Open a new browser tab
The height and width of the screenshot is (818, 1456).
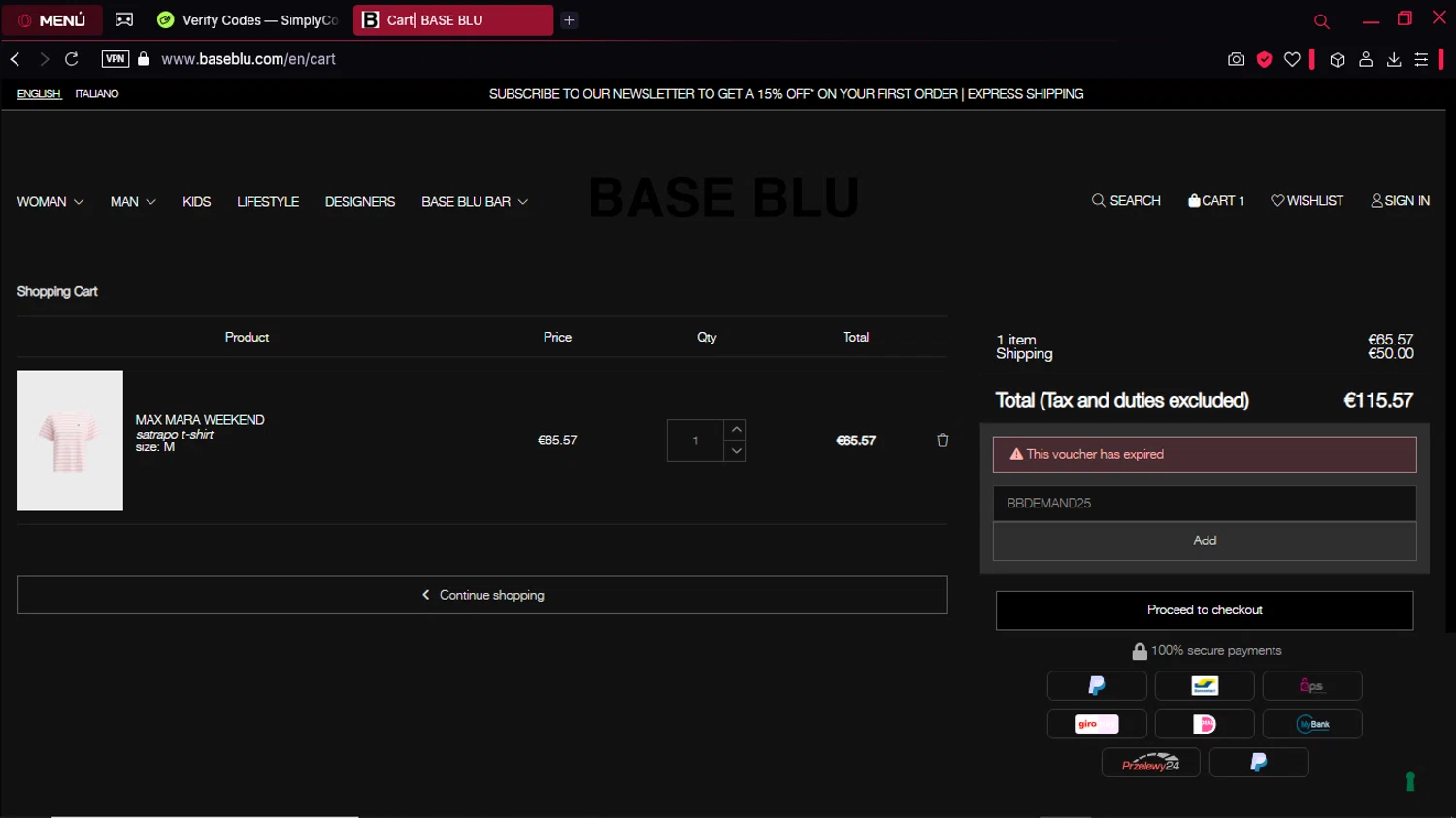pos(569,19)
